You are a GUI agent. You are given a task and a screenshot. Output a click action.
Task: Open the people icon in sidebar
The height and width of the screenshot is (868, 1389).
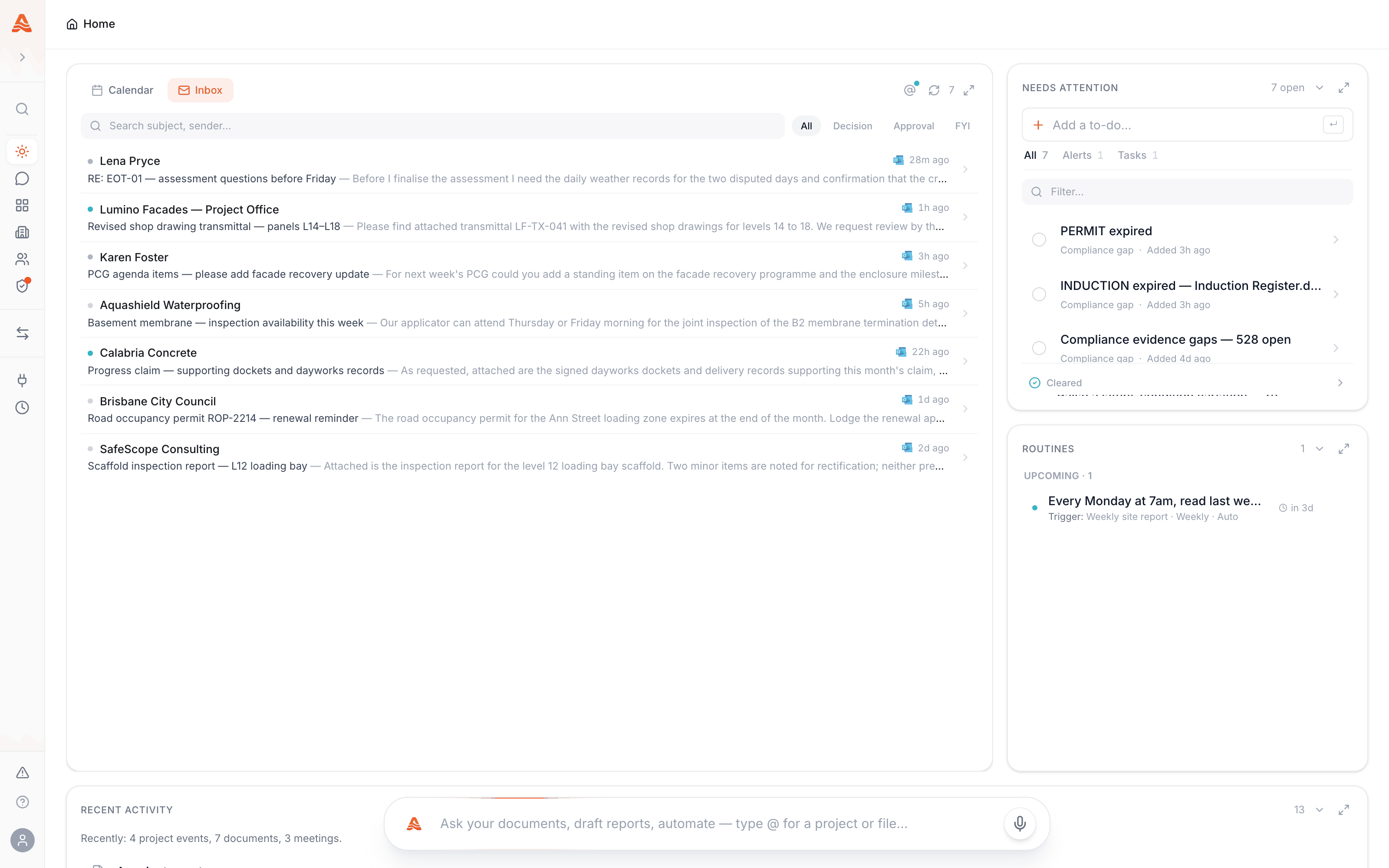coord(23,260)
